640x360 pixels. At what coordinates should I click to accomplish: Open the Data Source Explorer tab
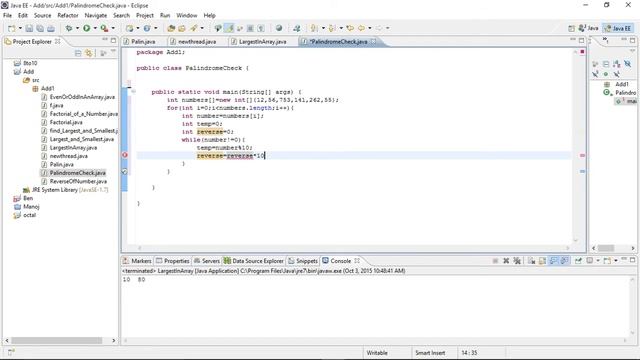tap(254, 261)
